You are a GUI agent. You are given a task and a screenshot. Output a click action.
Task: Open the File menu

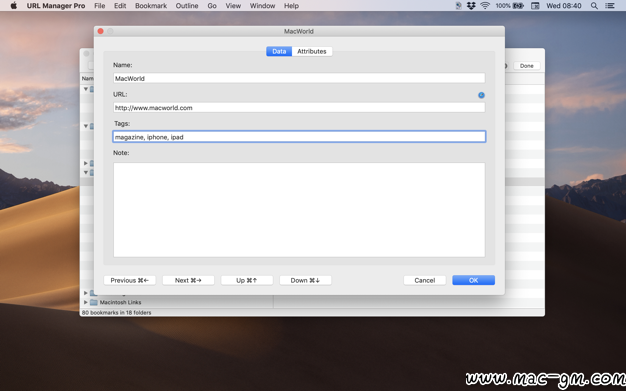click(99, 6)
